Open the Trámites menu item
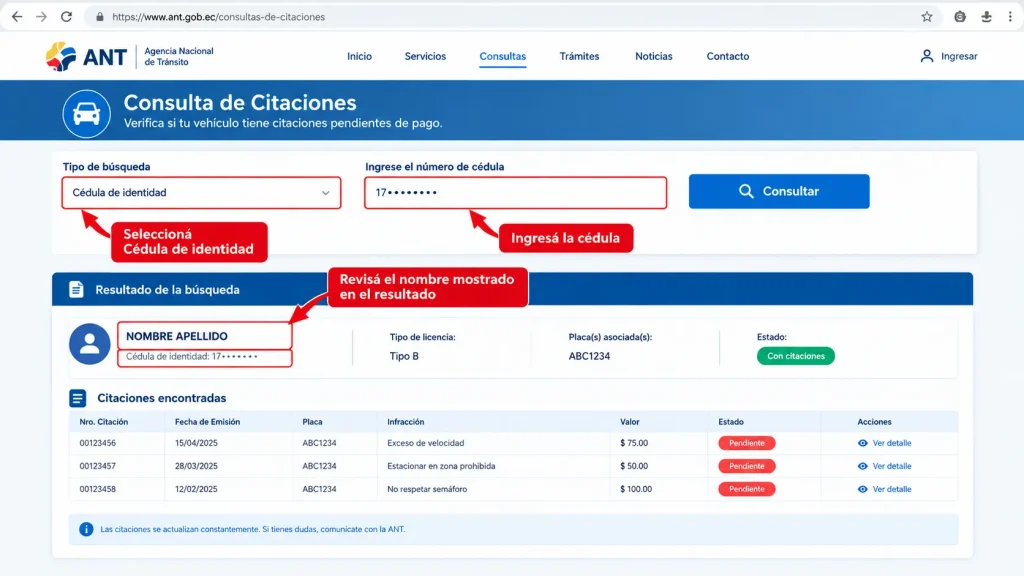 pyautogui.click(x=579, y=56)
